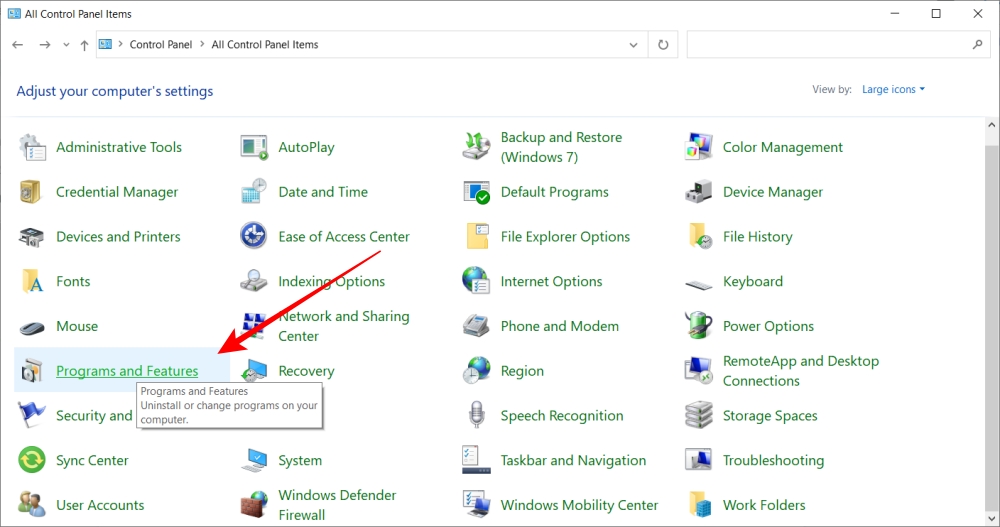Open the Default Programs icon
Image resolution: width=1000 pixels, height=527 pixels.
(476, 192)
